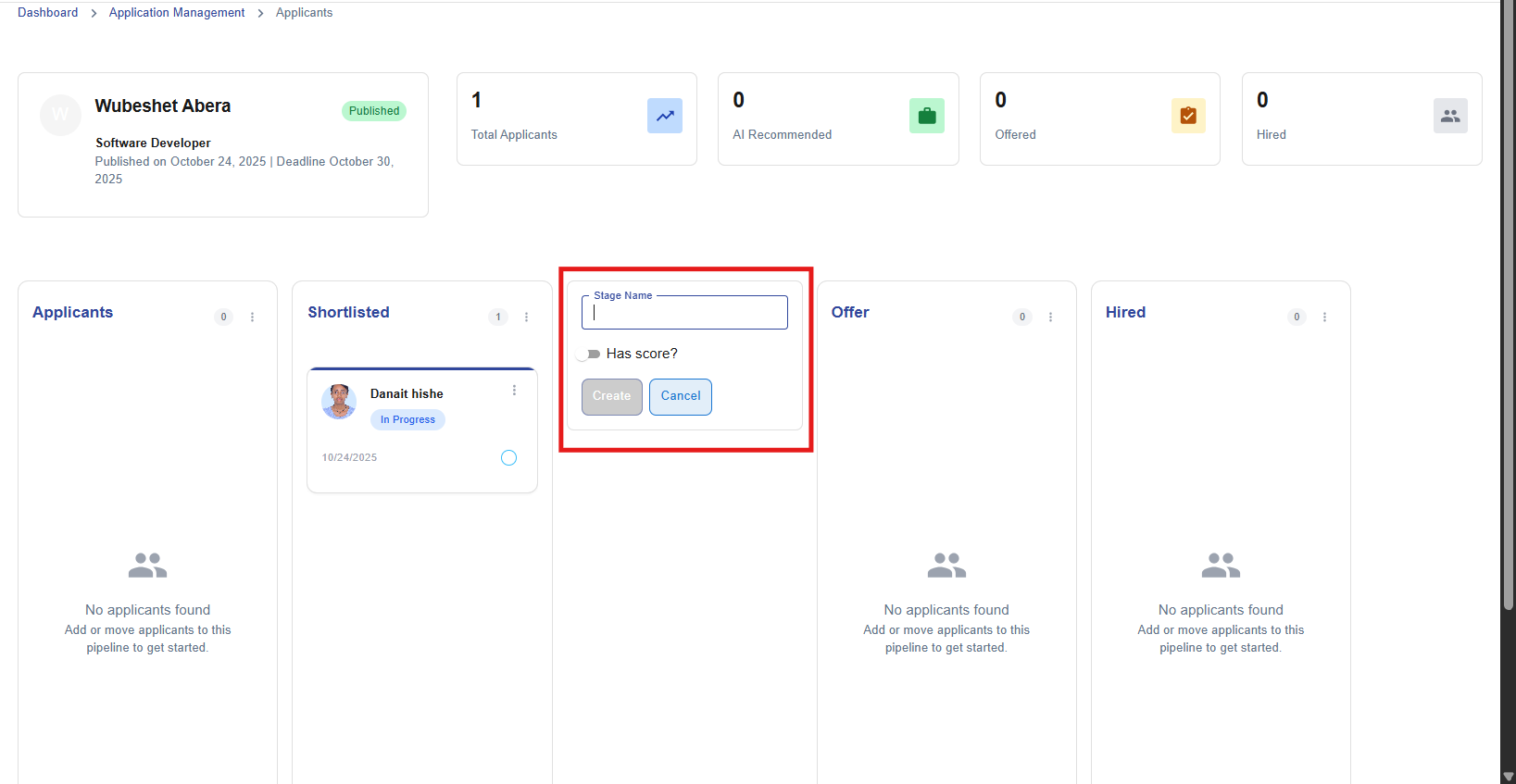Focus the Stage Name text field
This screenshot has width=1516, height=784.
click(x=684, y=313)
